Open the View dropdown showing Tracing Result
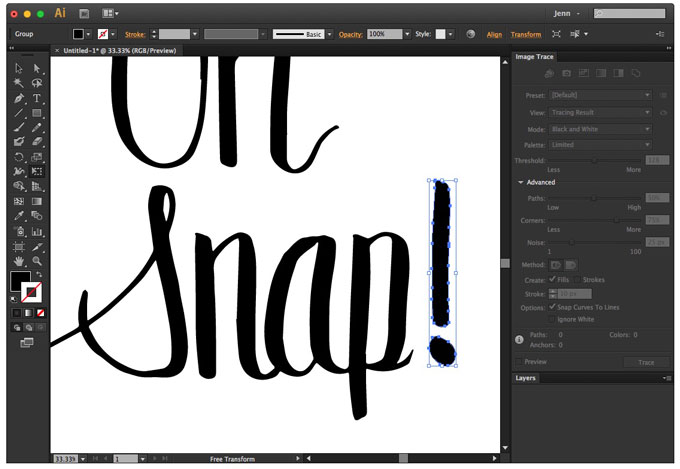The height and width of the screenshot is (469, 680). click(x=600, y=112)
